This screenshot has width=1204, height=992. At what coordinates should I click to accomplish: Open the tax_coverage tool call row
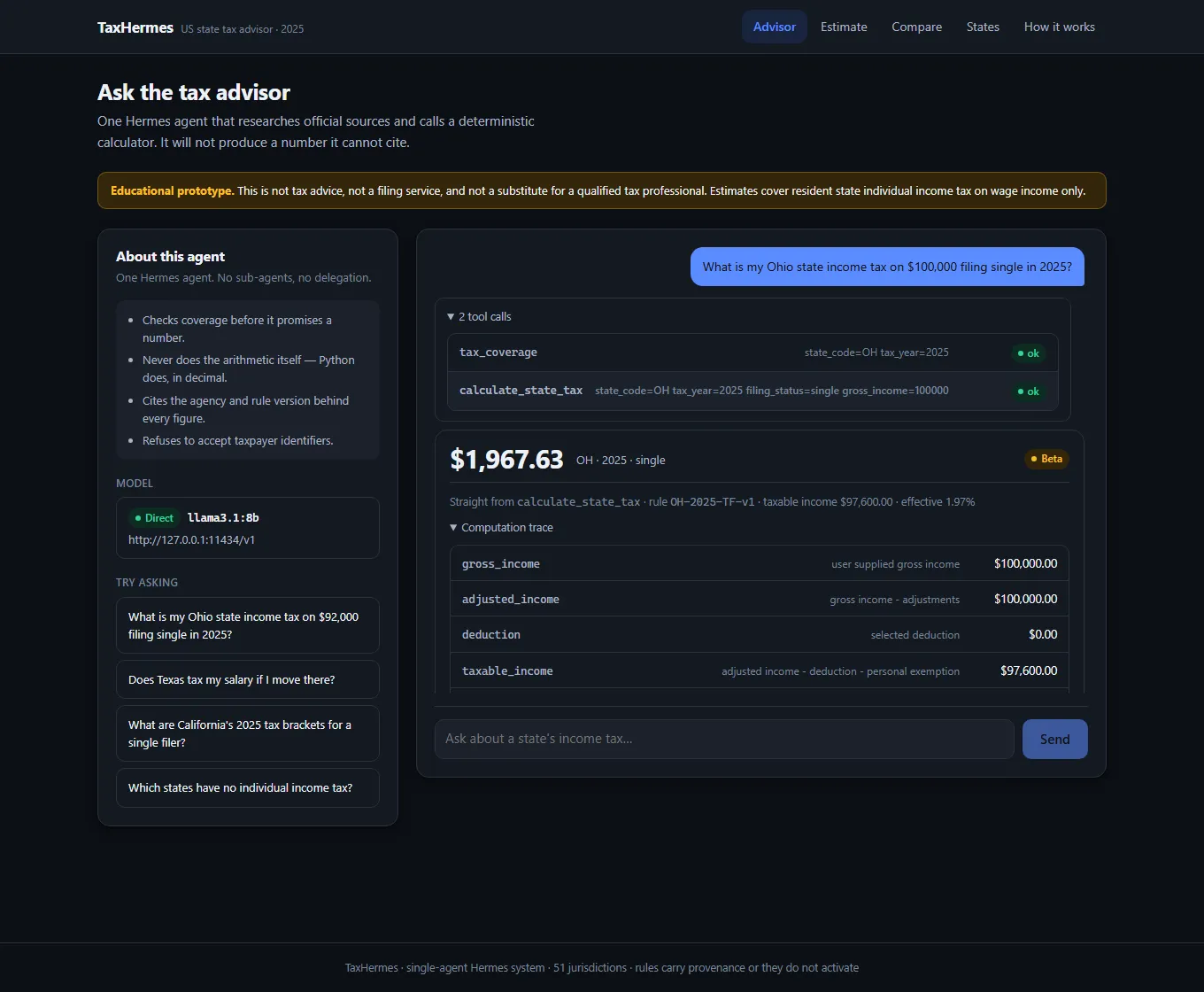[x=752, y=353]
